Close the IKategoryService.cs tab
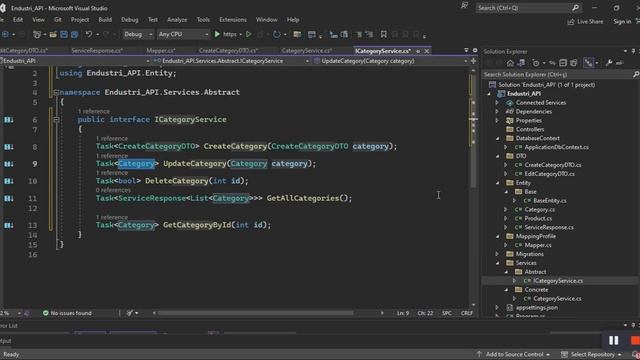 pyautogui.click(x=427, y=51)
